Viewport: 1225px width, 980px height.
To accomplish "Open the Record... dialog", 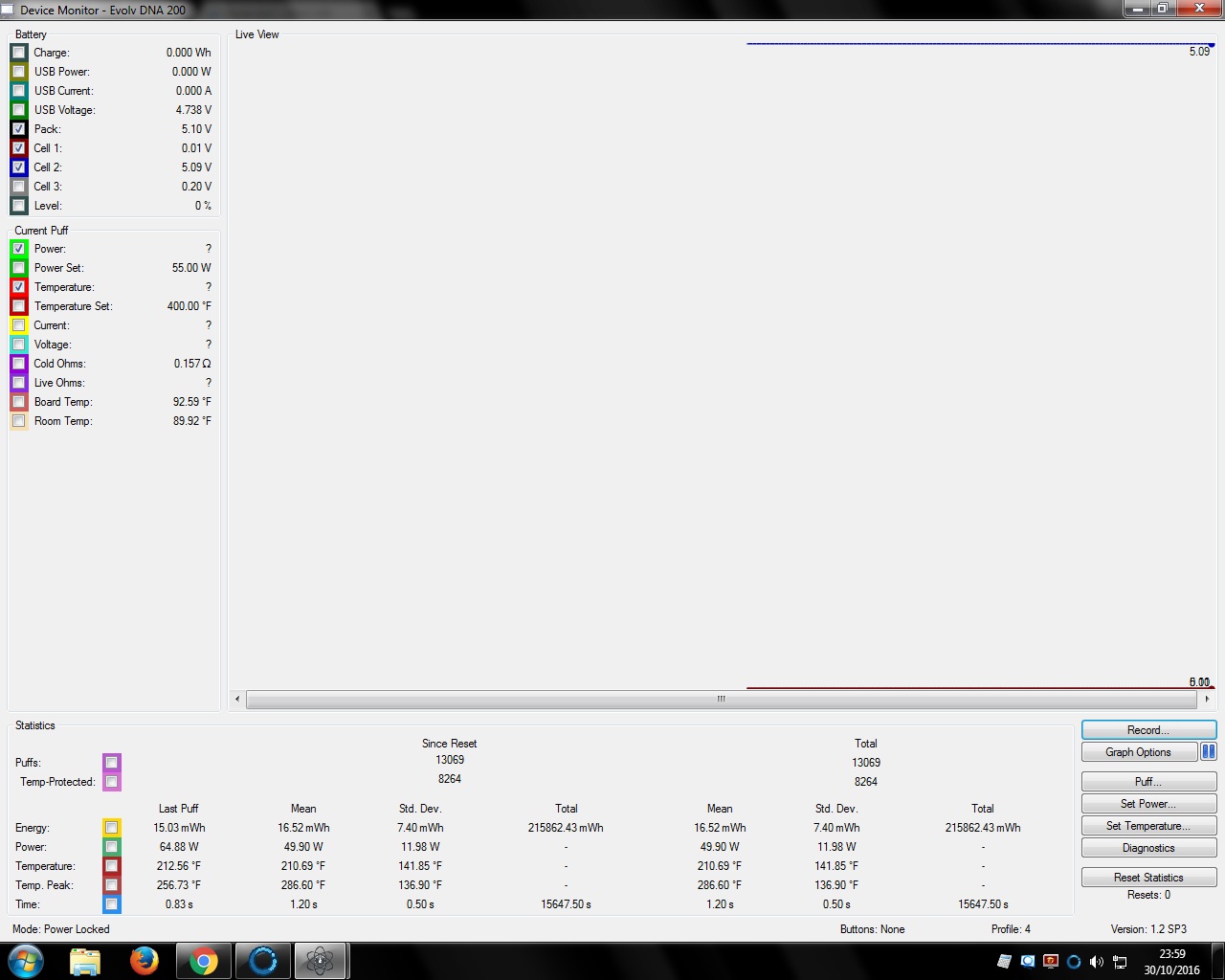I will pos(1148,730).
